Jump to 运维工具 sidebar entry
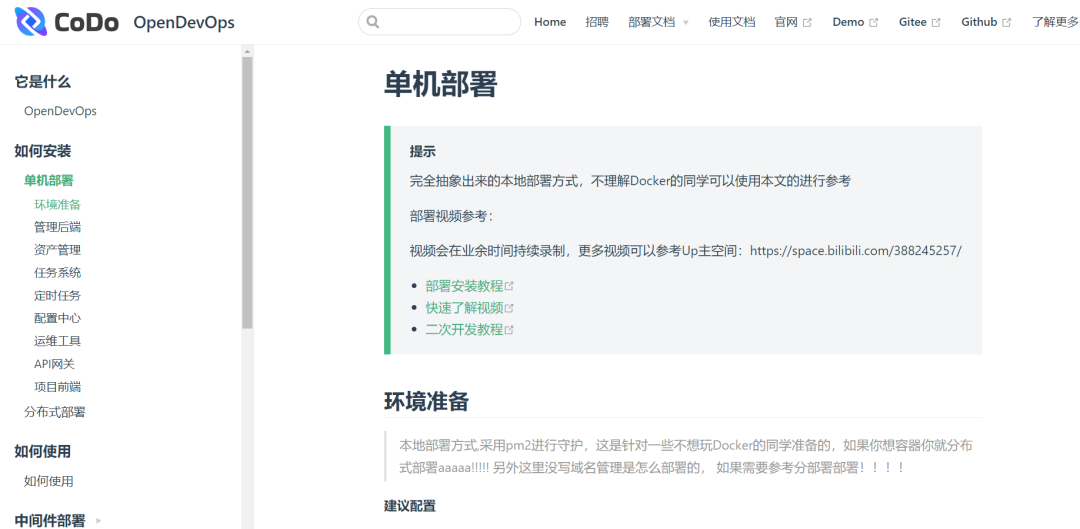 pyautogui.click(x=57, y=341)
